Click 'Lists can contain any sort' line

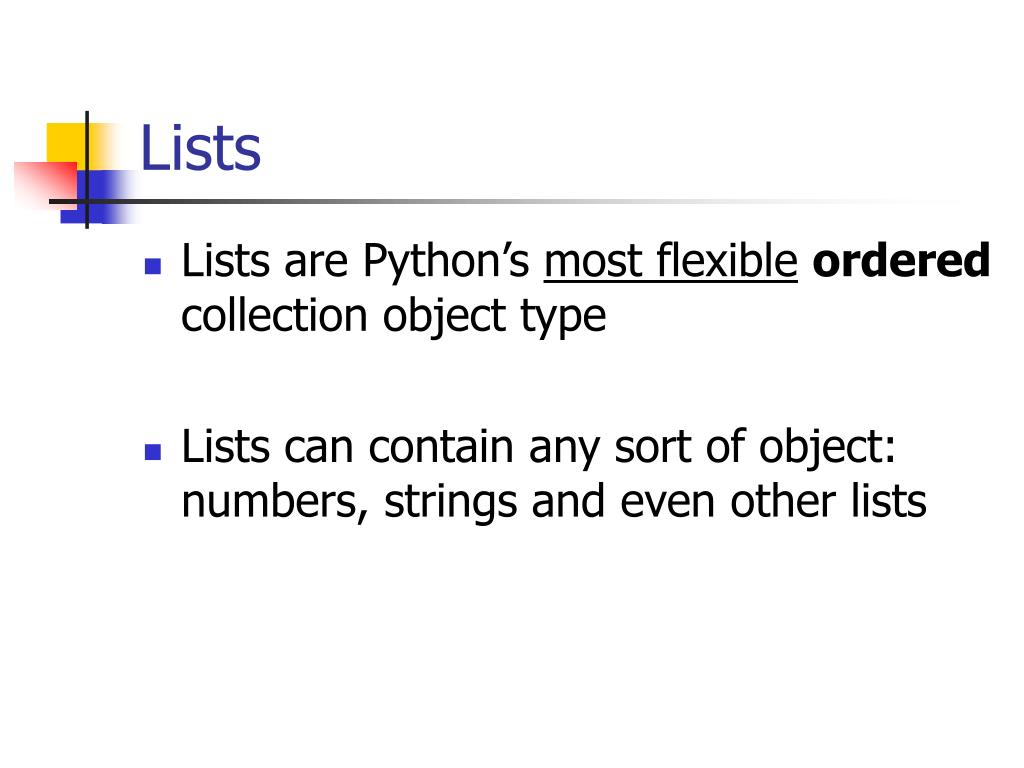coord(538,447)
